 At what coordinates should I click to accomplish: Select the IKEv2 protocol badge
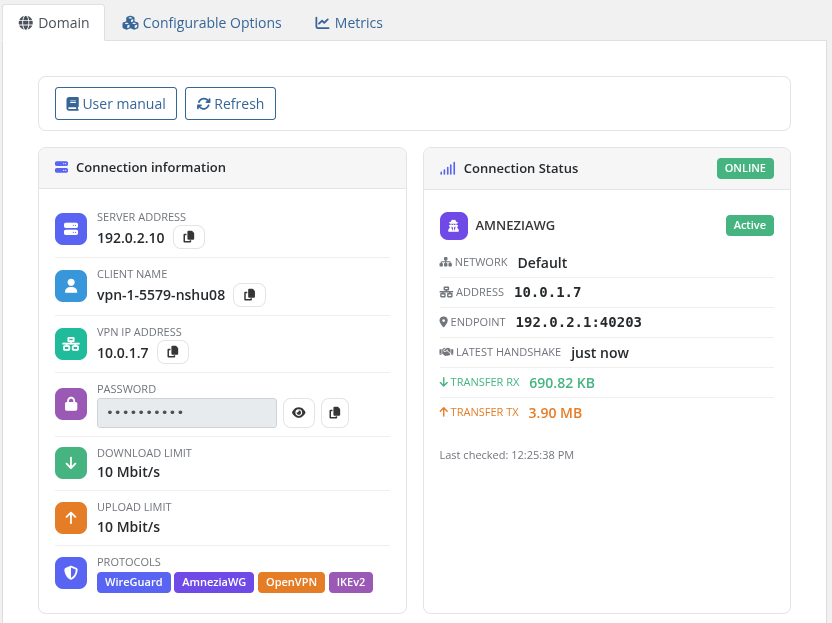pos(351,582)
